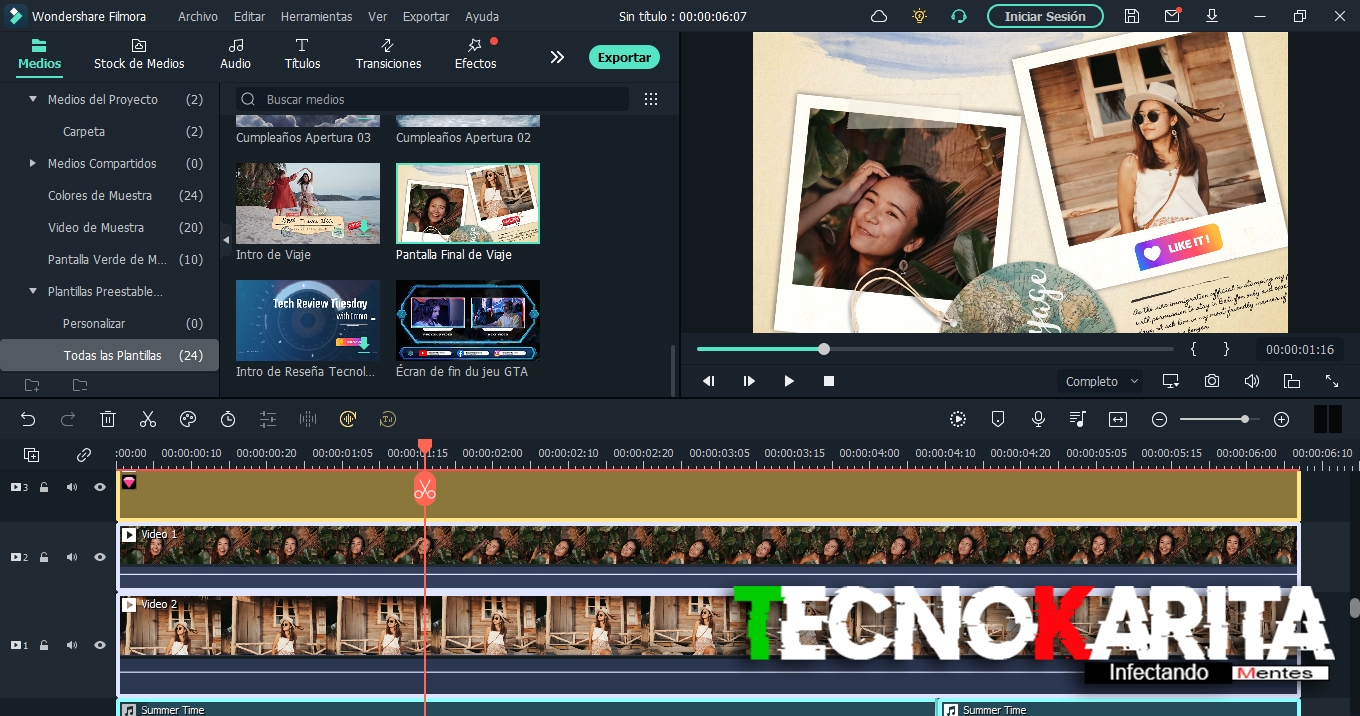Viewport: 1360px width, 716px height.
Task: Record voiceover with microphone icon
Action: coord(1038,419)
